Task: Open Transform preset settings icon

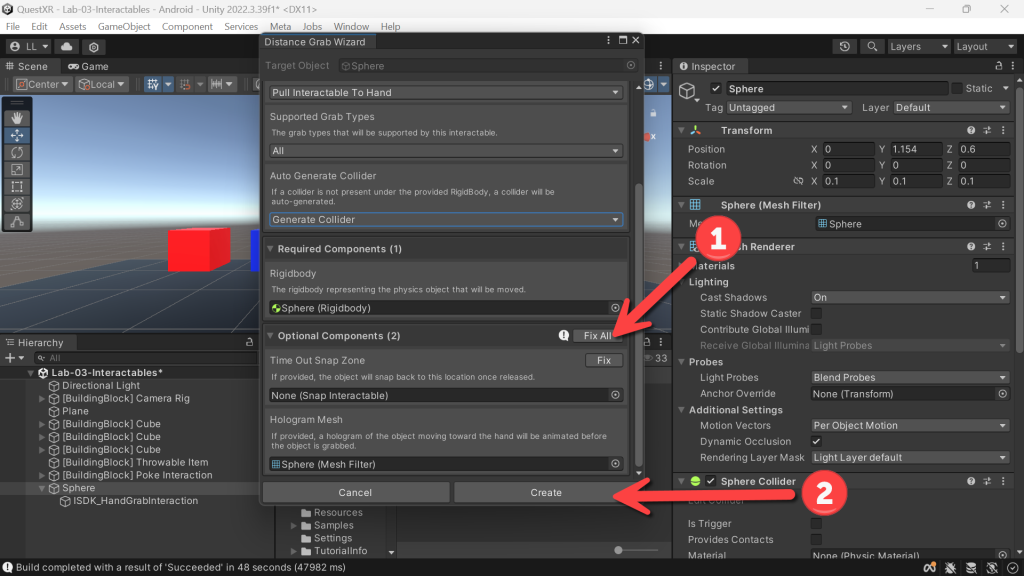Action: coord(987,131)
